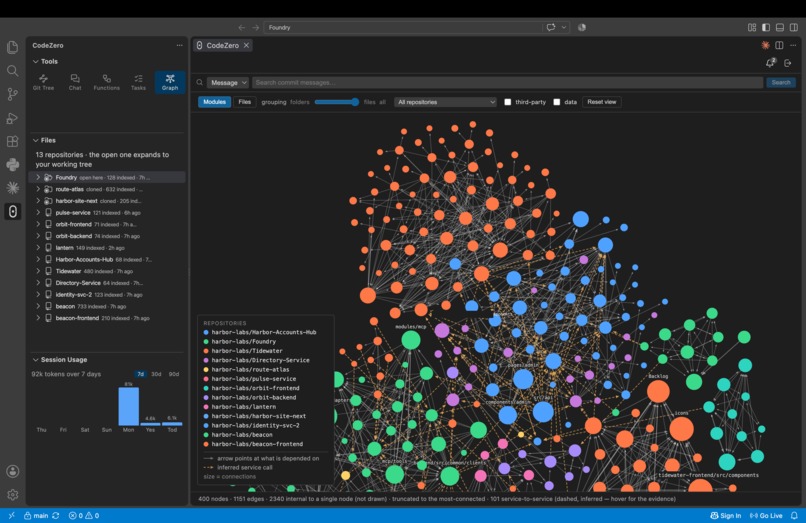The height and width of the screenshot is (523, 806).
Task: Select the CodeZero editor tab
Action: (x=223, y=45)
